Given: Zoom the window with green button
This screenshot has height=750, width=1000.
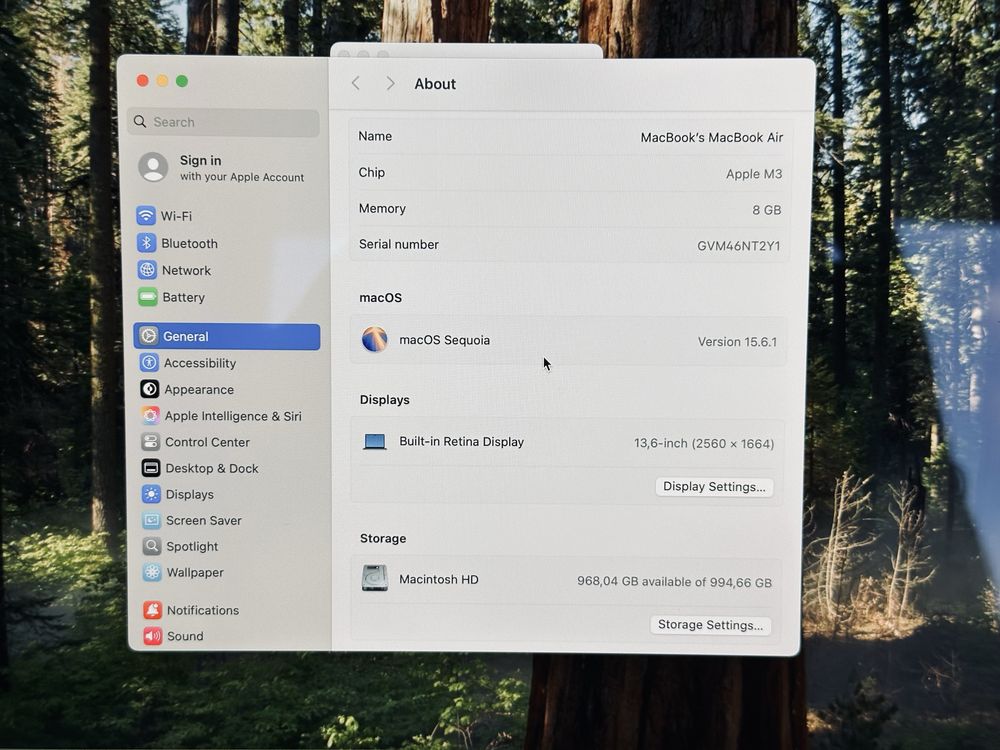Looking at the screenshot, I should click(182, 81).
